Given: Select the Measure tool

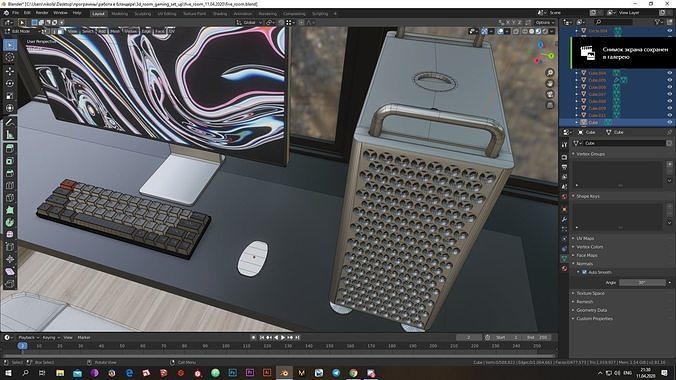Looking at the screenshot, I should 10,135.
